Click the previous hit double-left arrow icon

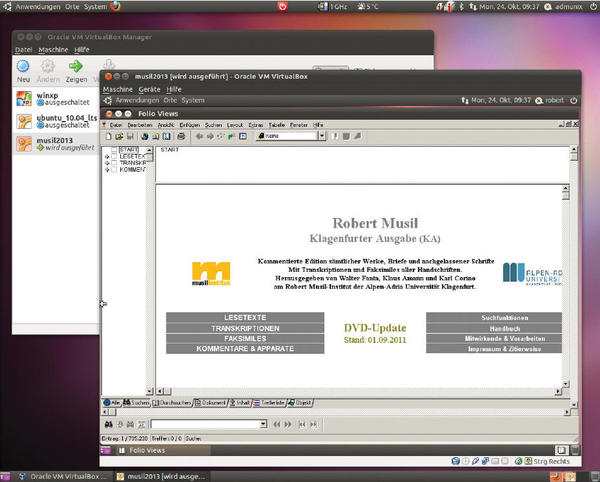(x=277, y=424)
